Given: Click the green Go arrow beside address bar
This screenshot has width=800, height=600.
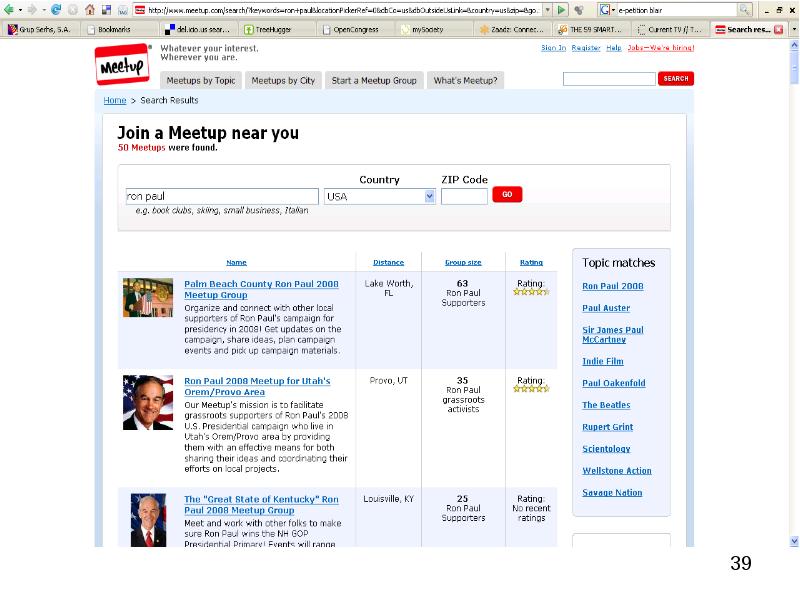Looking at the screenshot, I should [x=562, y=9].
